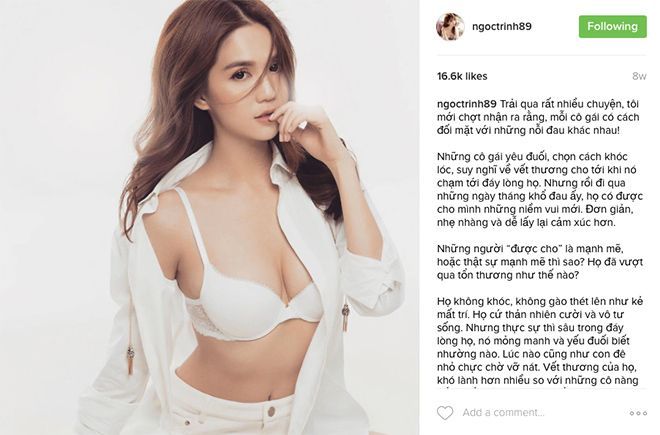The image size is (660, 435).
Task: Open the ngoctrinh89 username in header
Action: [x=501, y=26]
